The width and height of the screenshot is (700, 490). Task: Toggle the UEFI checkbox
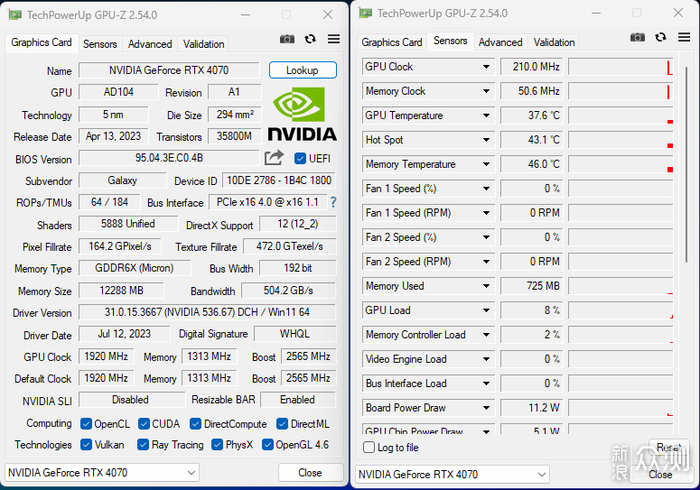coord(300,158)
